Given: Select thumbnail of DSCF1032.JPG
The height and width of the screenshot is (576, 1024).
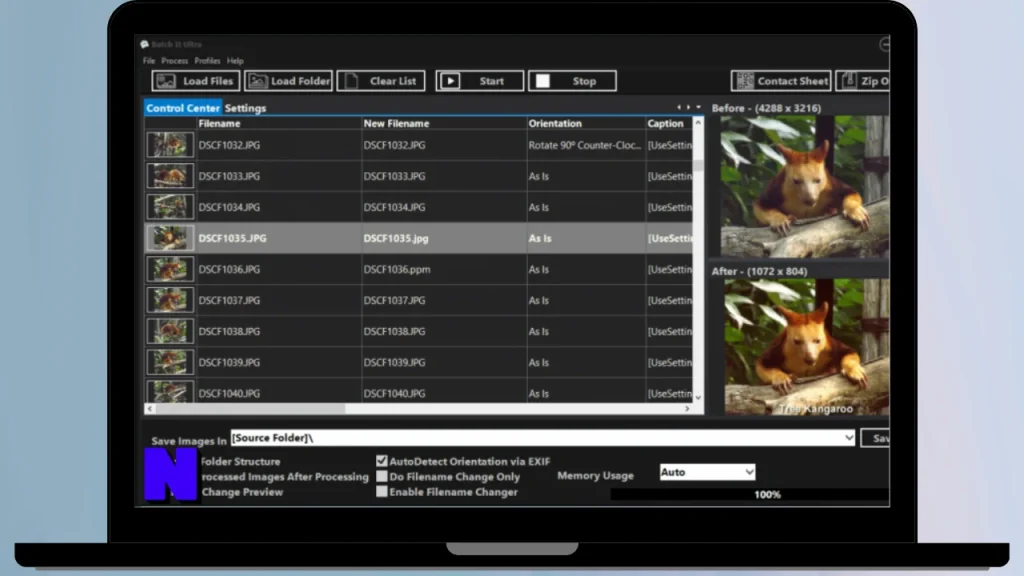Looking at the screenshot, I should pyautogui.click(x=170, y=145).
